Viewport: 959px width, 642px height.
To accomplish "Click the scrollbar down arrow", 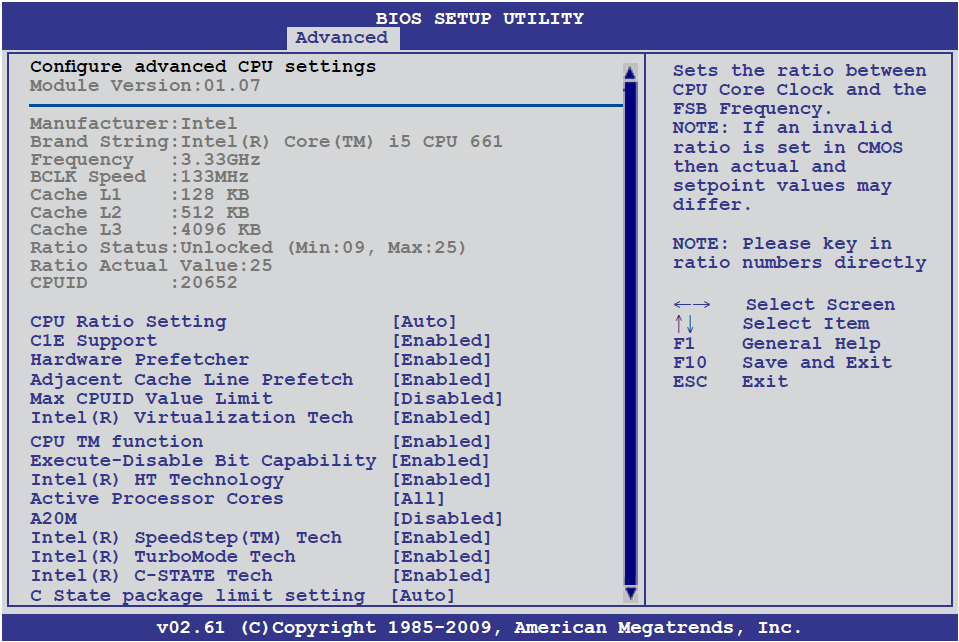I will point(630,593).
